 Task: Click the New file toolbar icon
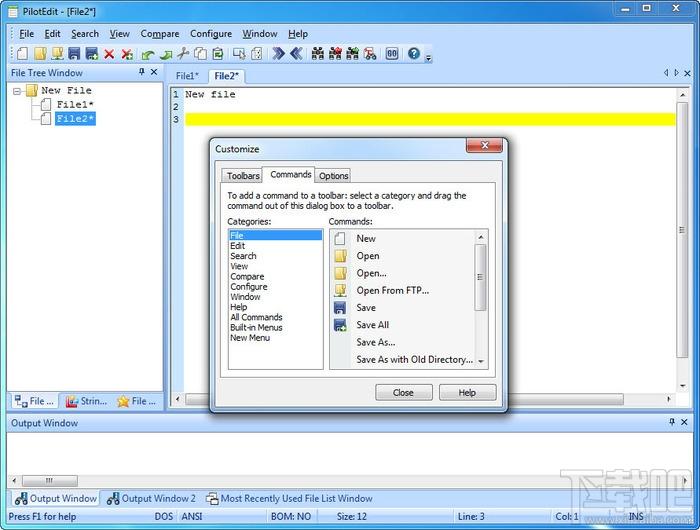pos(22,54)
